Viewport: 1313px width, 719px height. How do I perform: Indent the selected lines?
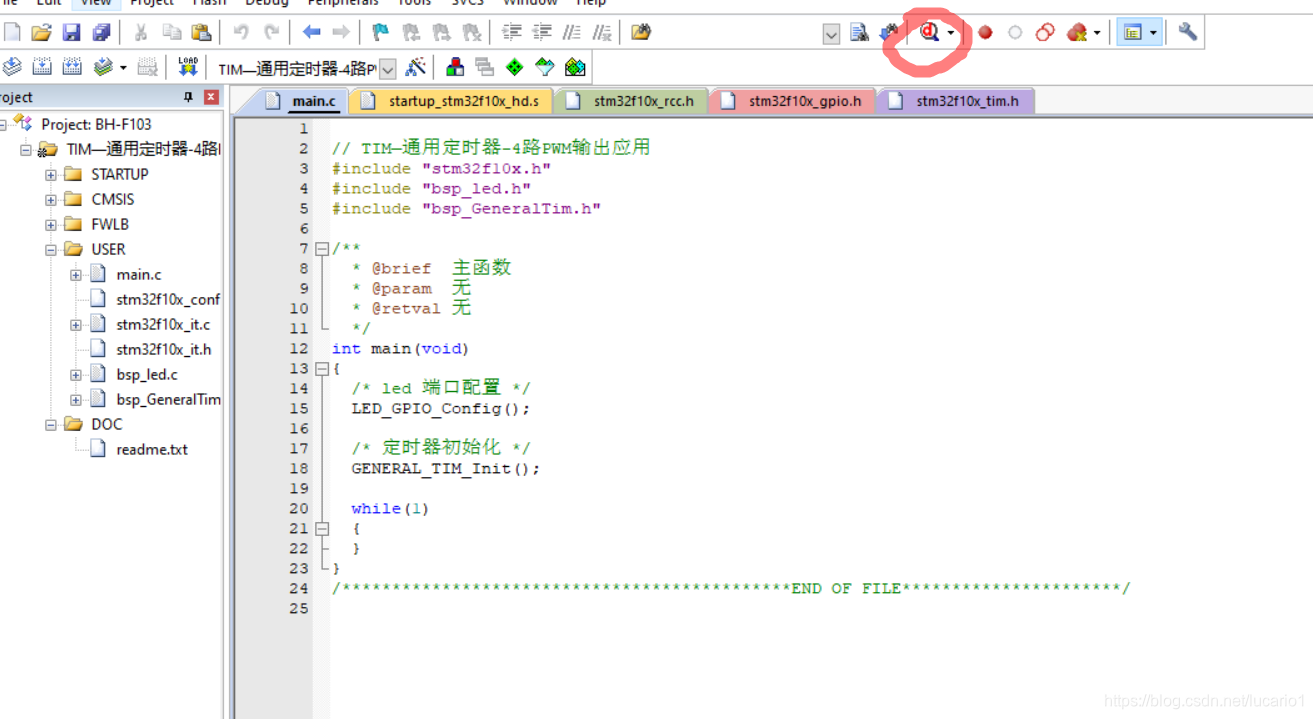[512, 33]
